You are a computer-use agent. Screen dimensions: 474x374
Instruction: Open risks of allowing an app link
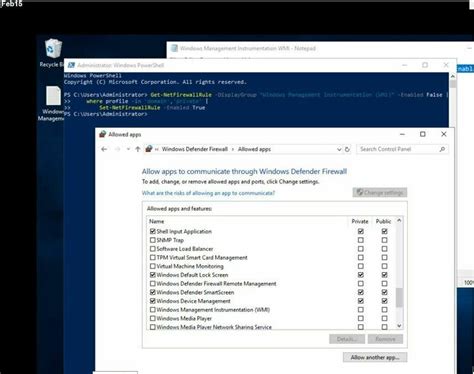tap(208, 193)
